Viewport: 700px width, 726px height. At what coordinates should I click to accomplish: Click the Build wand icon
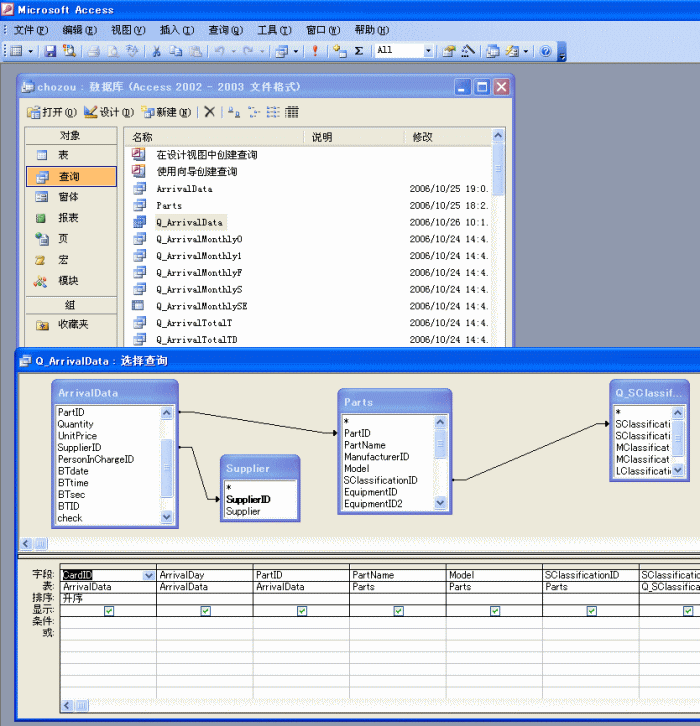[468, 51]
